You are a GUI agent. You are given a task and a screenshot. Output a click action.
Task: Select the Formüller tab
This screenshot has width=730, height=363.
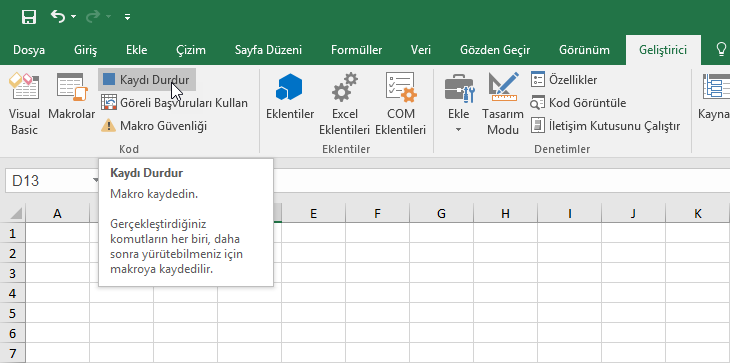tap(357, 50)
